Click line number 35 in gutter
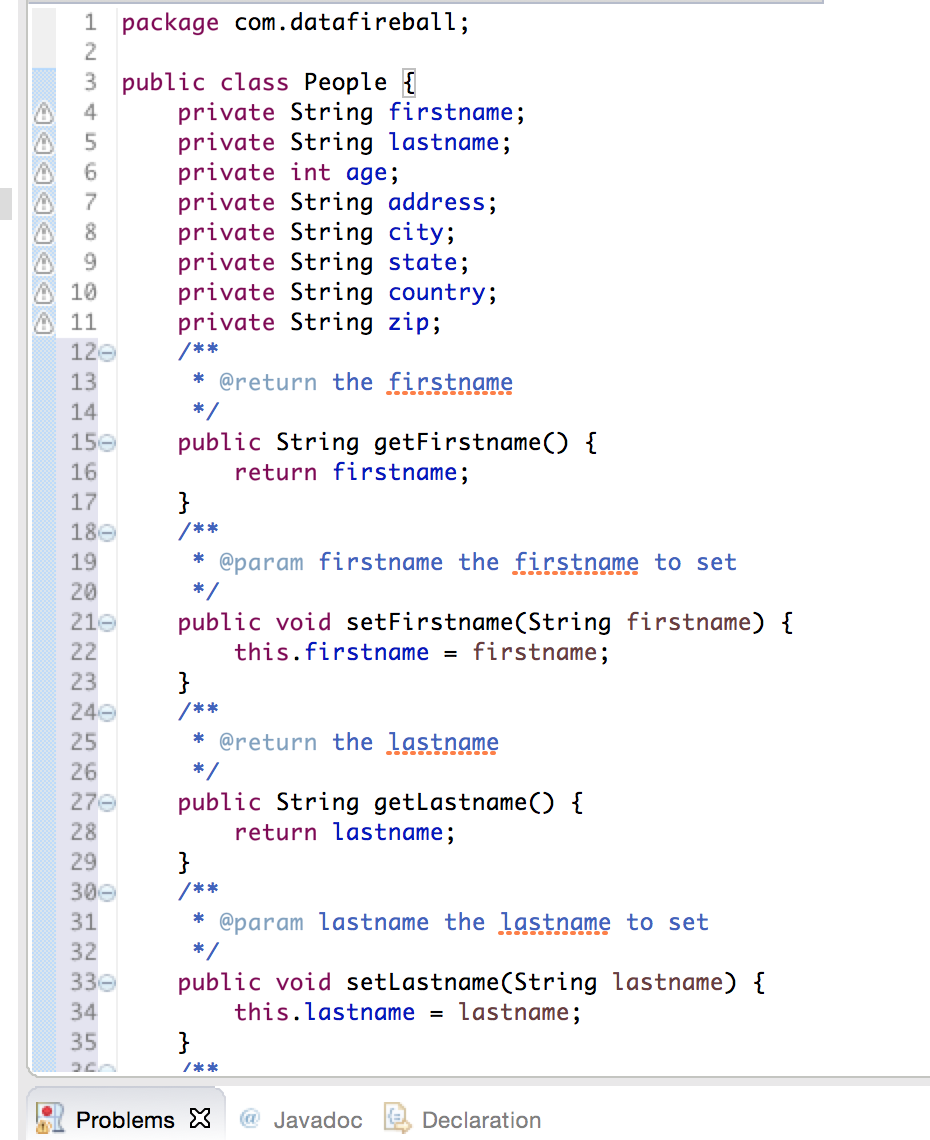This screenshot has width=930, height=1140. (x=83, y=1042)
